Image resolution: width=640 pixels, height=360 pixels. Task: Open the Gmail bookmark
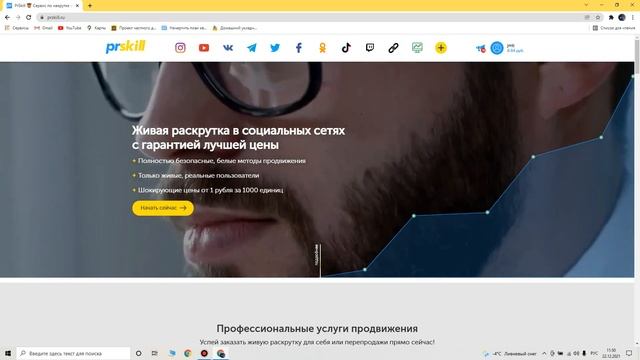tap(43, 28)
